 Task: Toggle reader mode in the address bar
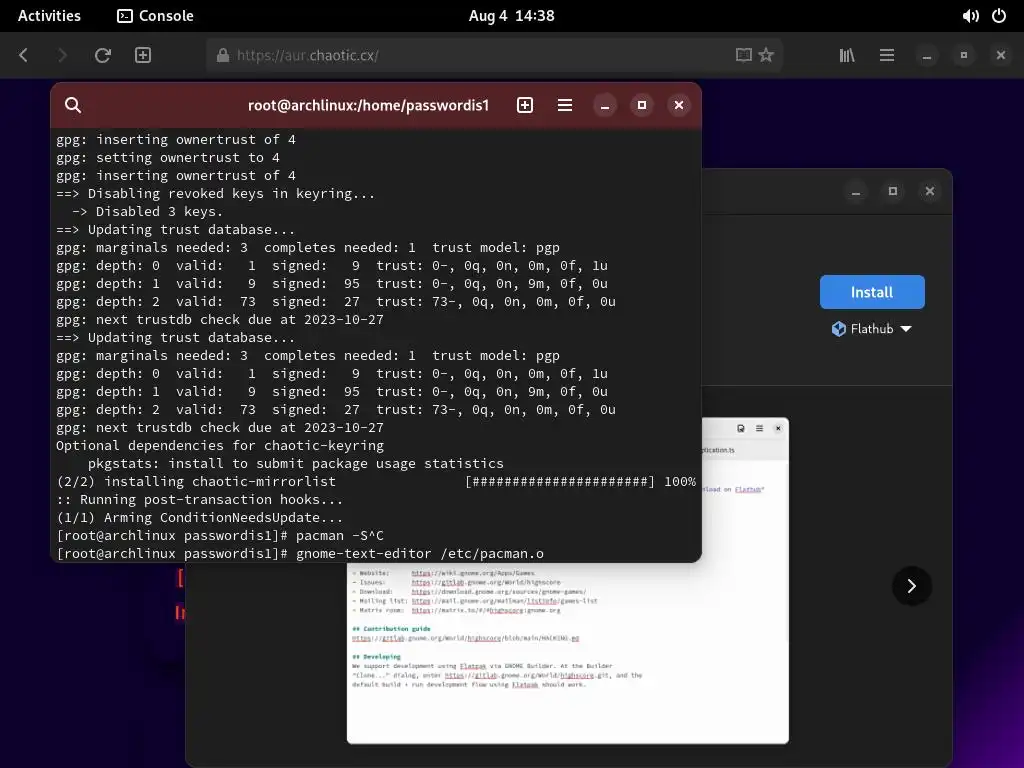click(743, 55)
